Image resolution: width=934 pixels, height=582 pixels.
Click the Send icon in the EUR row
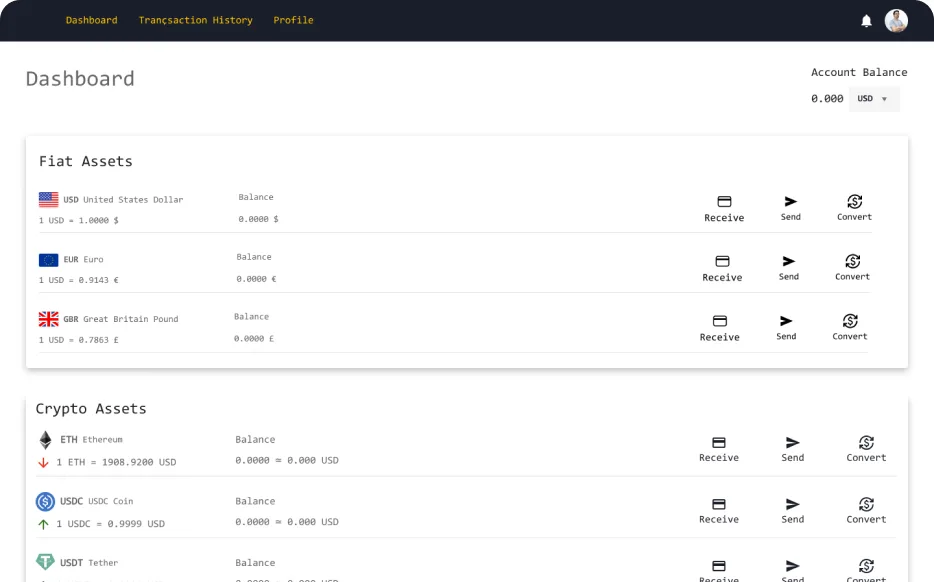pyautogui.click(x=789, y=261)
